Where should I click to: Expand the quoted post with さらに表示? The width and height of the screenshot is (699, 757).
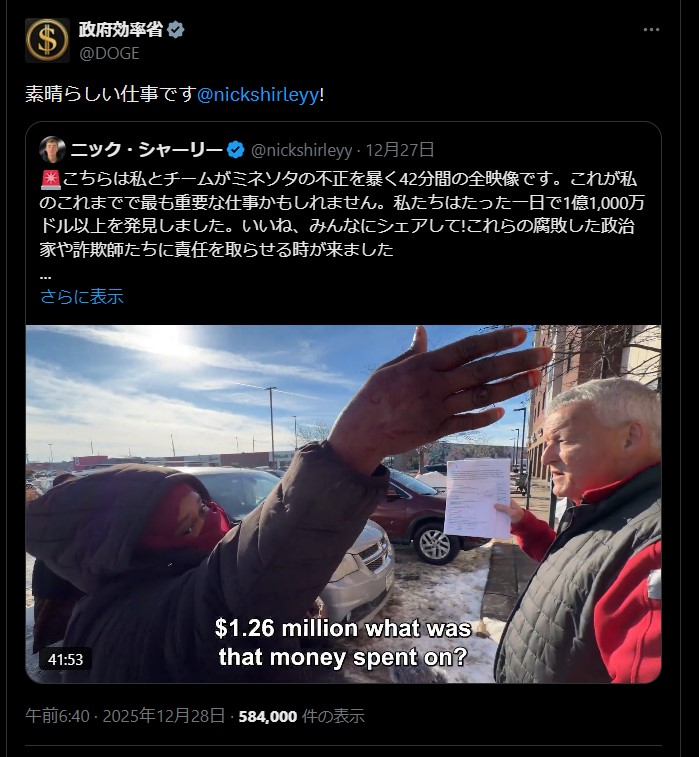tap(82, 296)
